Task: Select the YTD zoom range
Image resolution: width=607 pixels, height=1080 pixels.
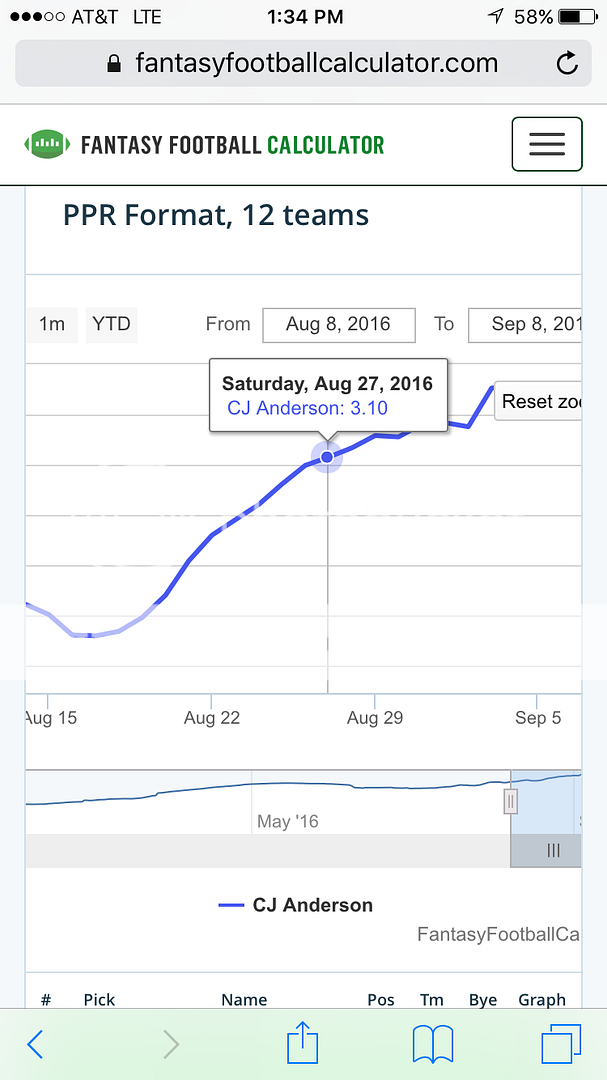Action: 111,324
